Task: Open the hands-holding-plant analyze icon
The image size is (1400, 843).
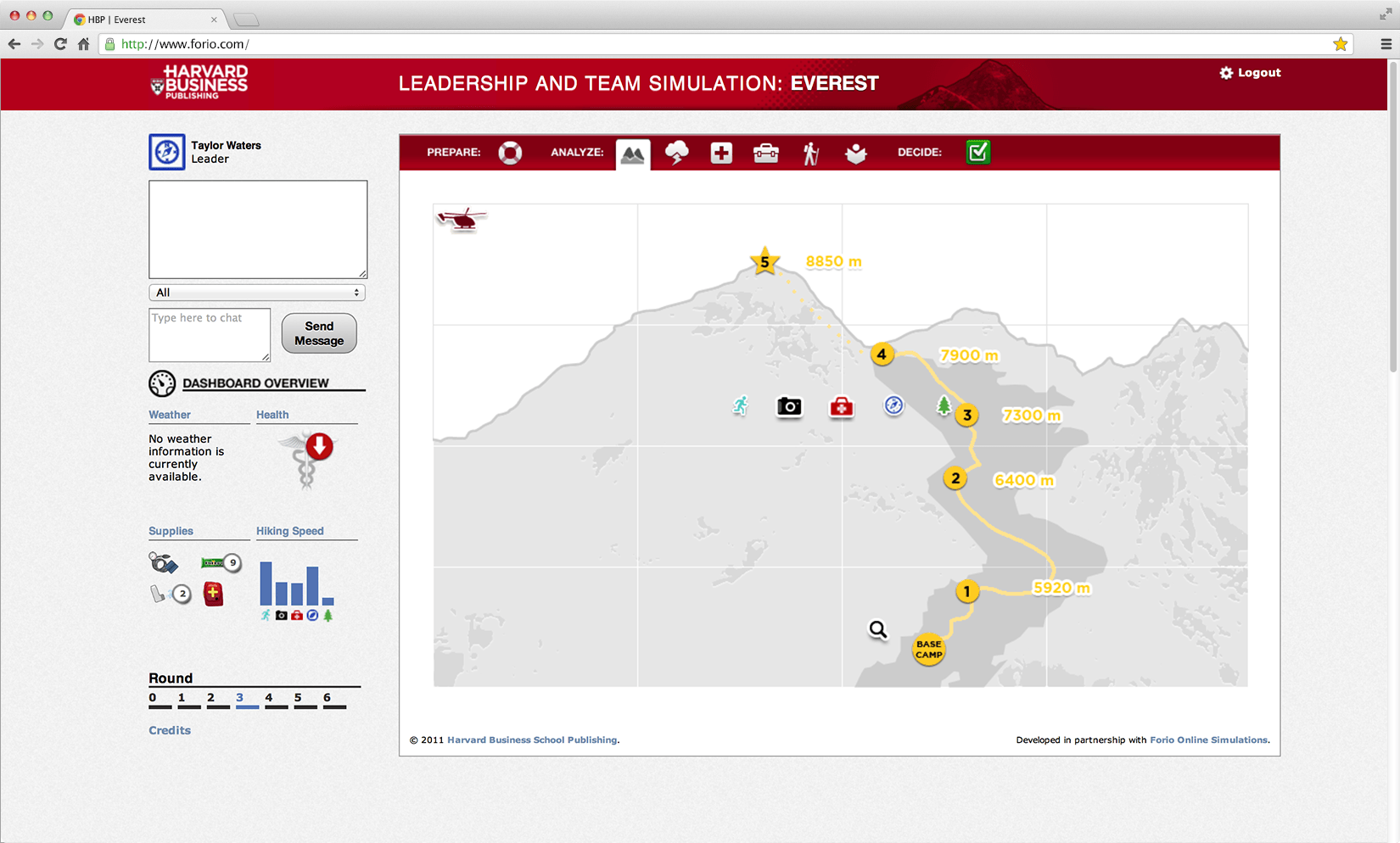Action: [856, 154]
